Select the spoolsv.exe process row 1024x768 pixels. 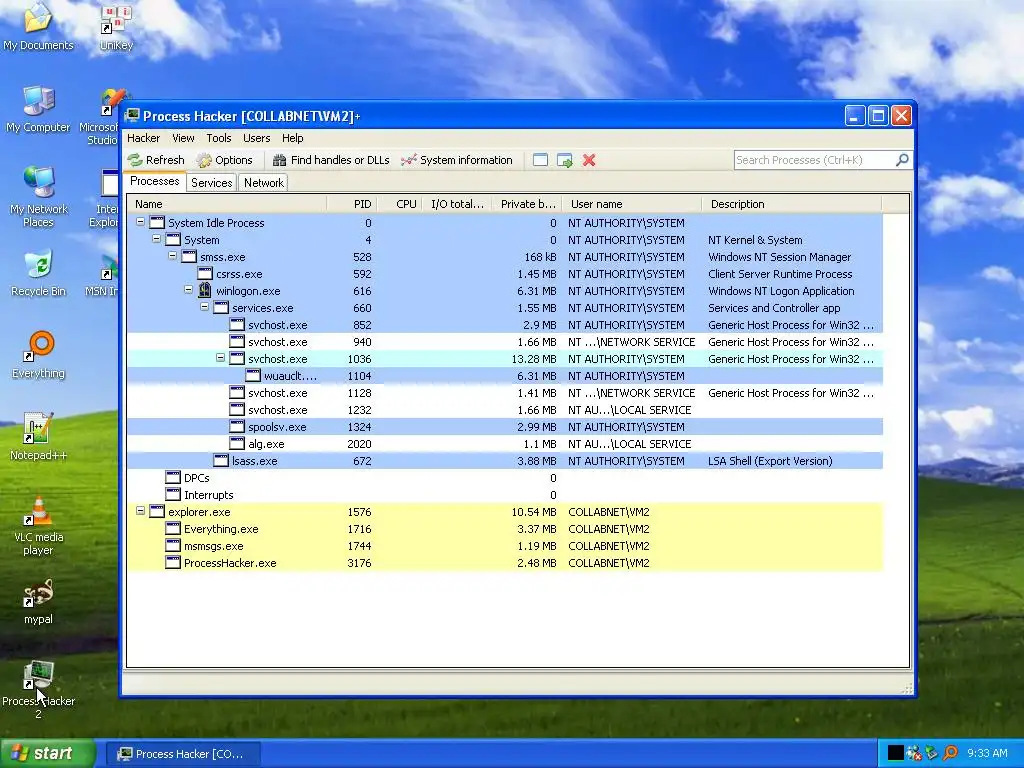505,427
